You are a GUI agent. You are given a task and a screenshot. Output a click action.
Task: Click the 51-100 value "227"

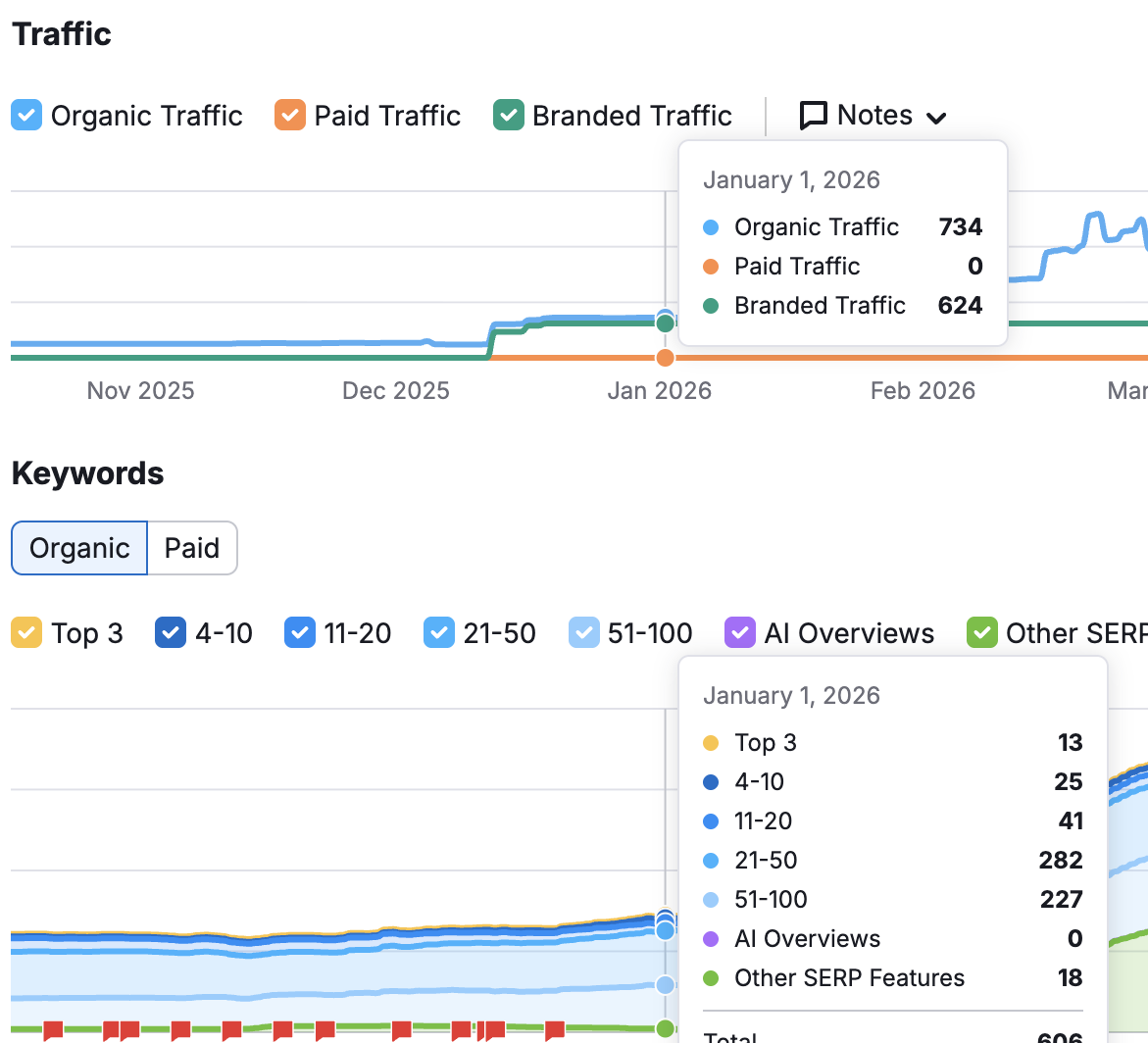pyautogui.click(x=1061, y=900)
